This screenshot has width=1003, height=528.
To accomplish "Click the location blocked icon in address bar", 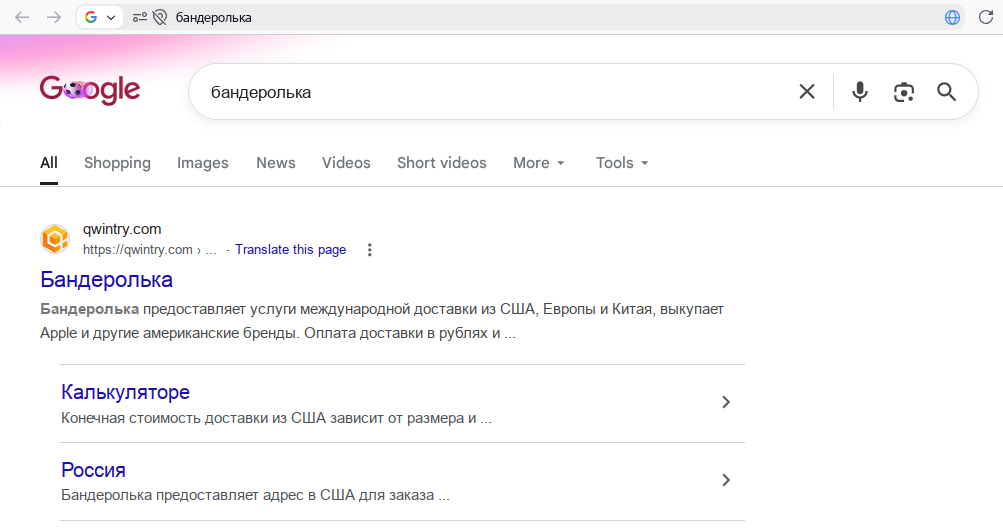I will coord(160,17).
